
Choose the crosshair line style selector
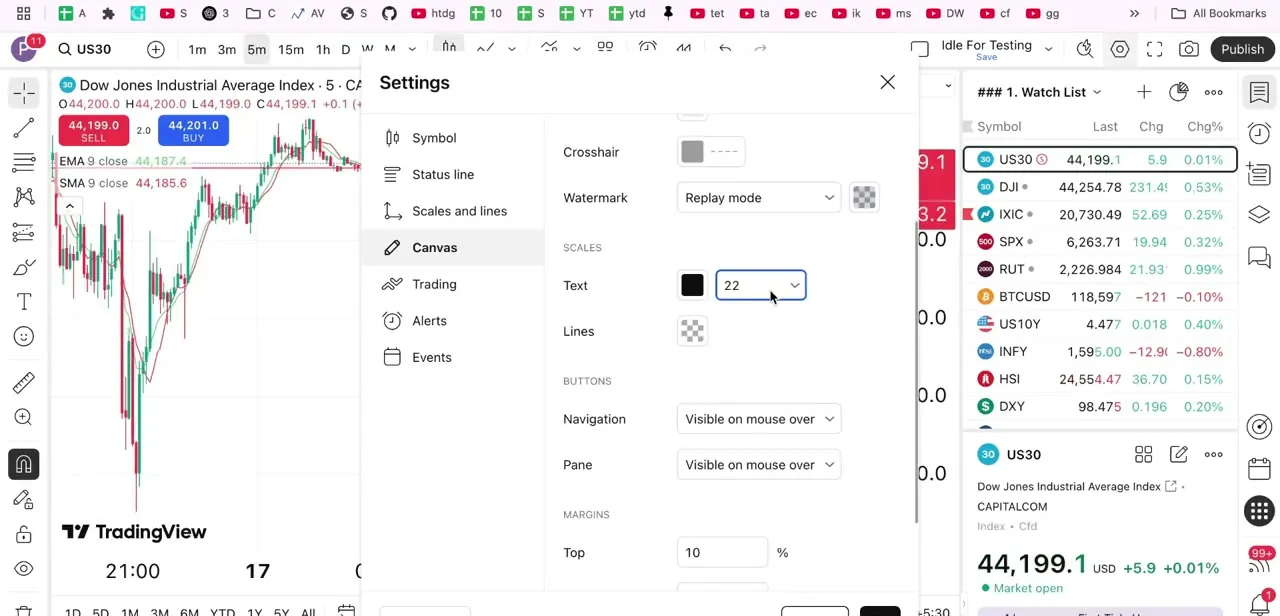[x=724, y=152]
